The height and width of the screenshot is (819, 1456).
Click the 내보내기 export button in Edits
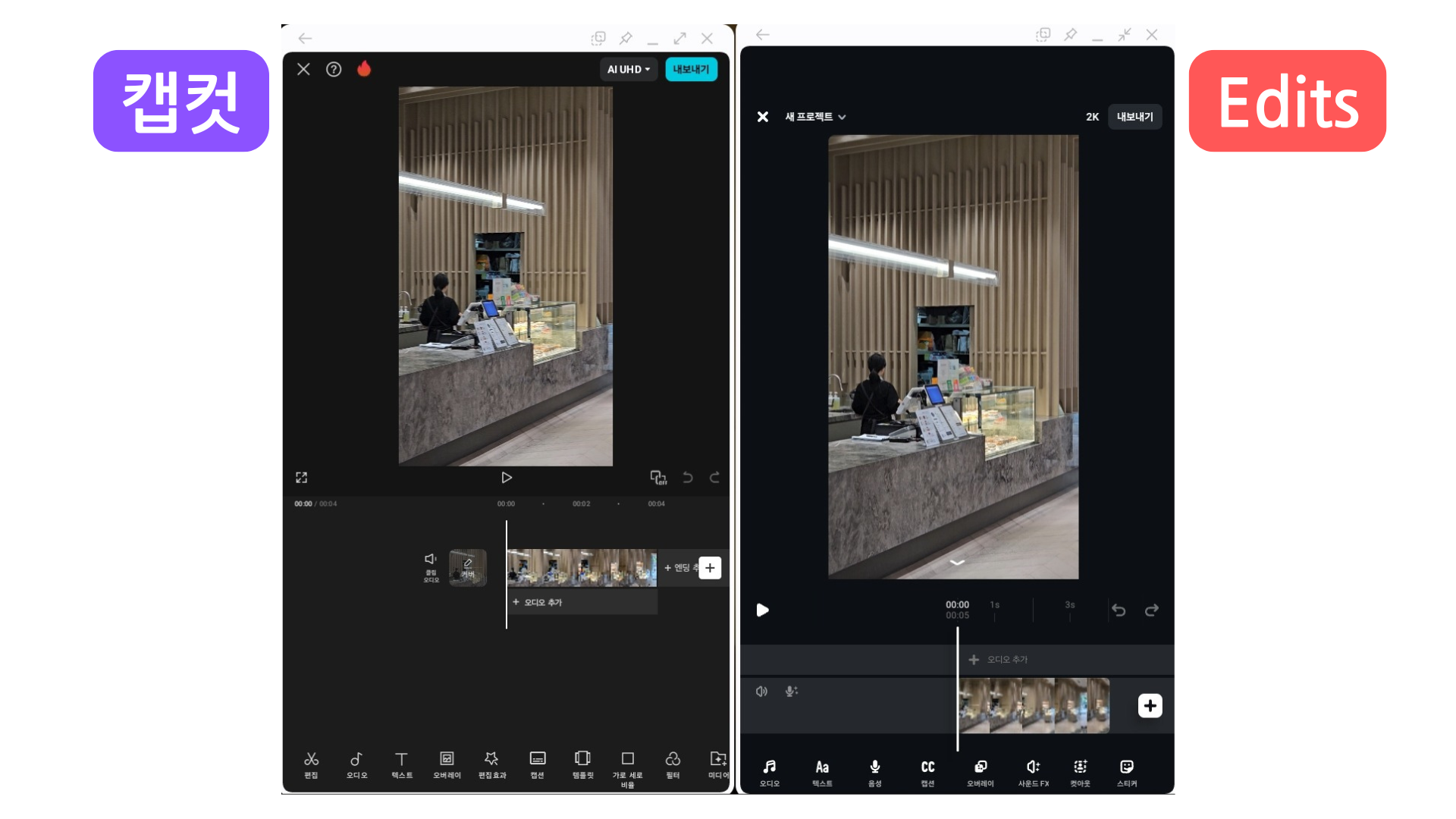pos(1134,117)
